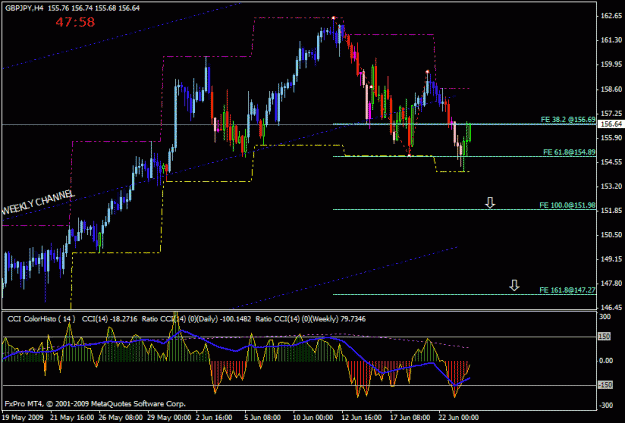
Task: Click the 150.50 price axis value
Action: coord(611,235)
